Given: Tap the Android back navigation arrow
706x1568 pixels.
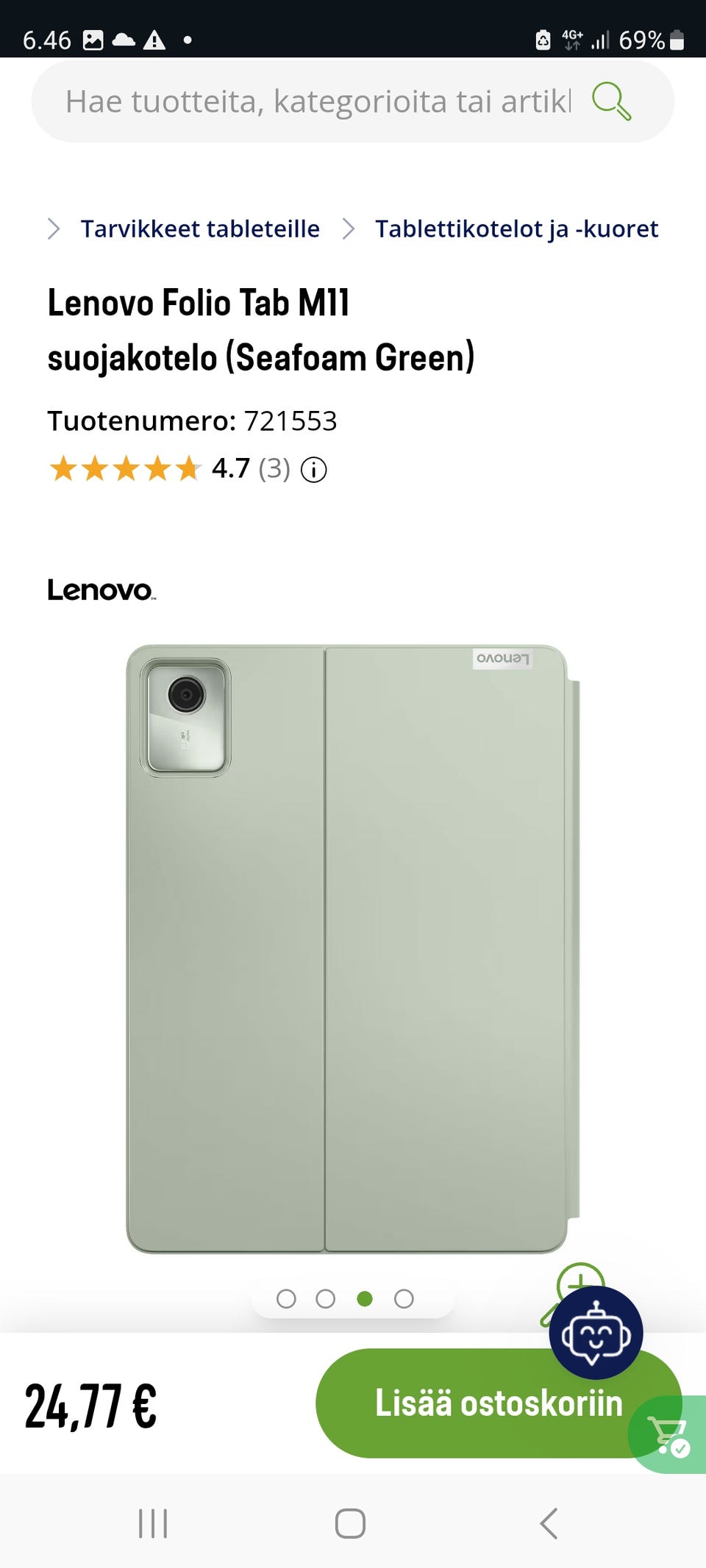Looking at the screenshot, I should 549,1523.
